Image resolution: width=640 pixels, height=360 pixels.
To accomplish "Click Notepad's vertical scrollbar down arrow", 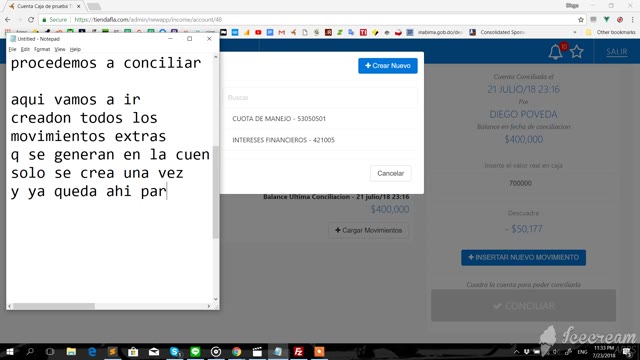I will tap(216, 299).
